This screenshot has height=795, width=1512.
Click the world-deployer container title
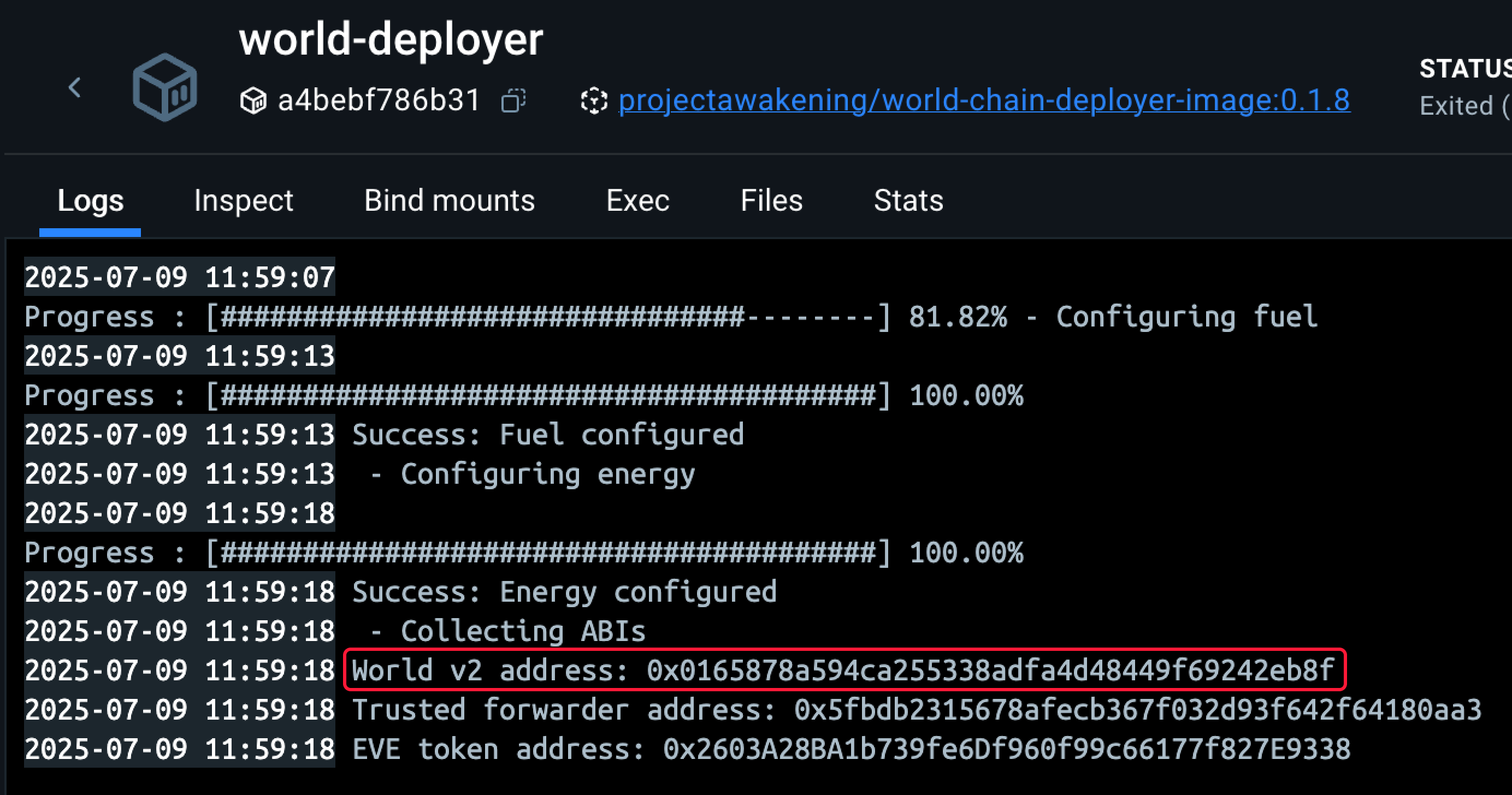point(391,40)
